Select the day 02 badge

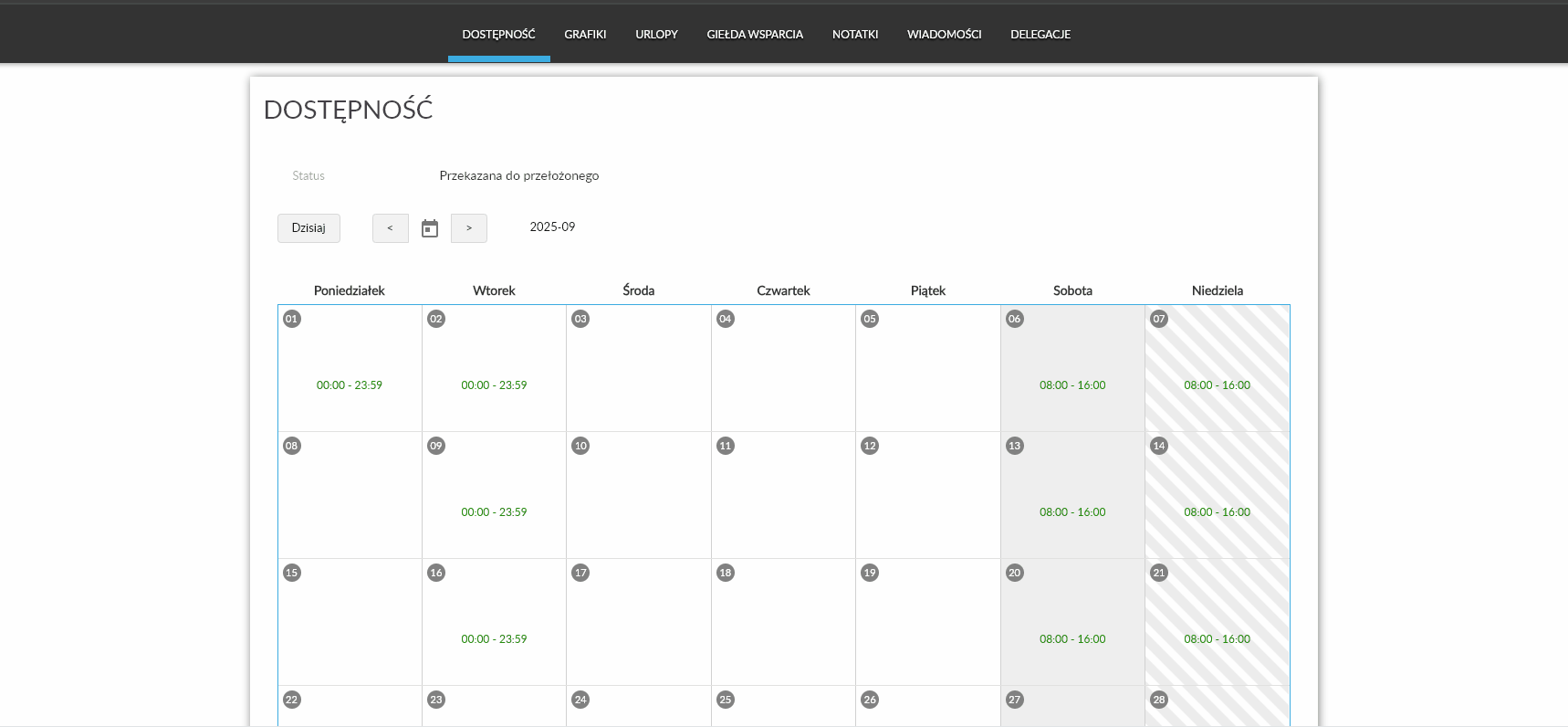click(436, 319)
